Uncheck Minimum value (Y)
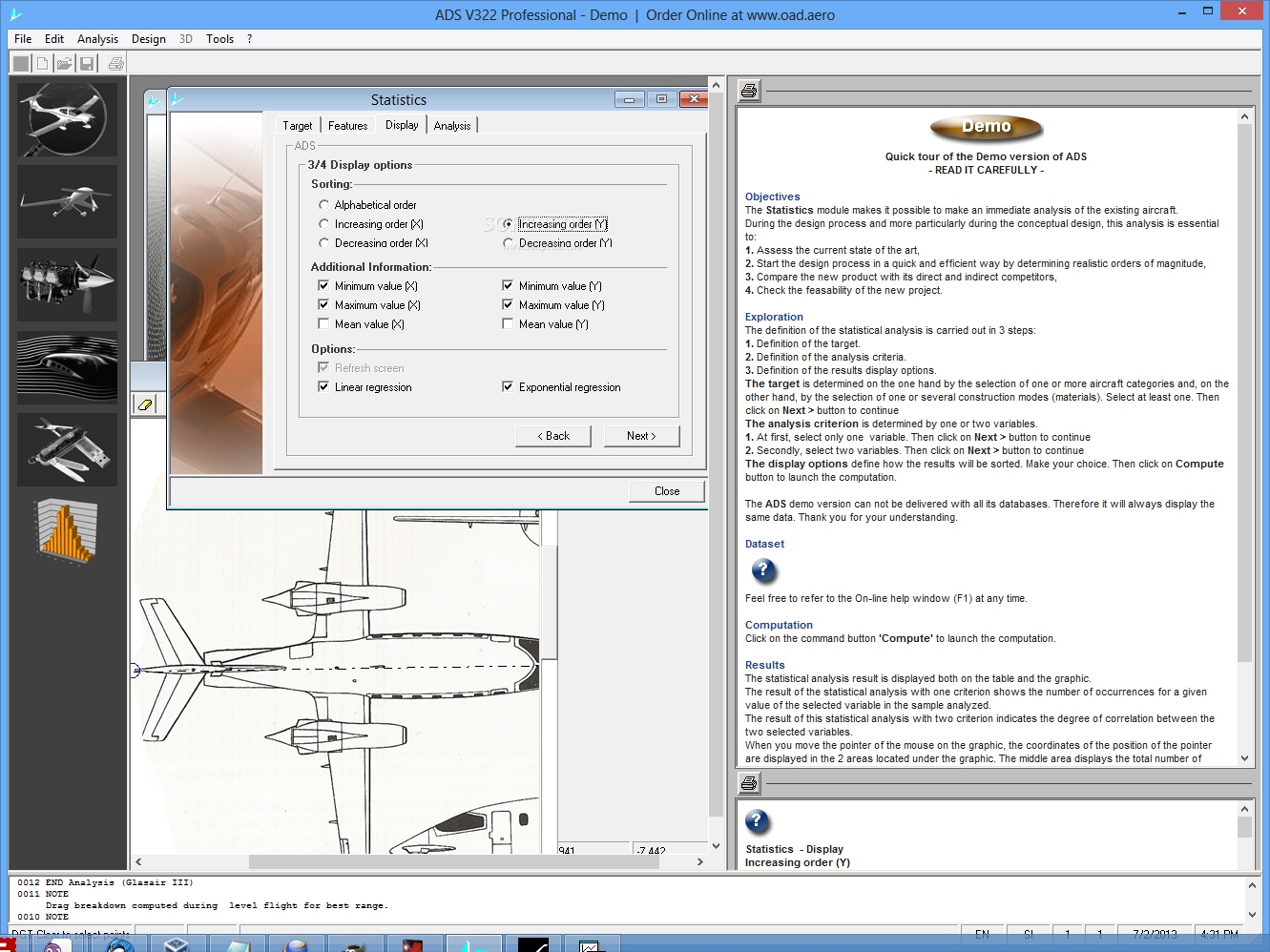Image resolution: width=1270 pixels, height=952 pixels. click(552, 286)
